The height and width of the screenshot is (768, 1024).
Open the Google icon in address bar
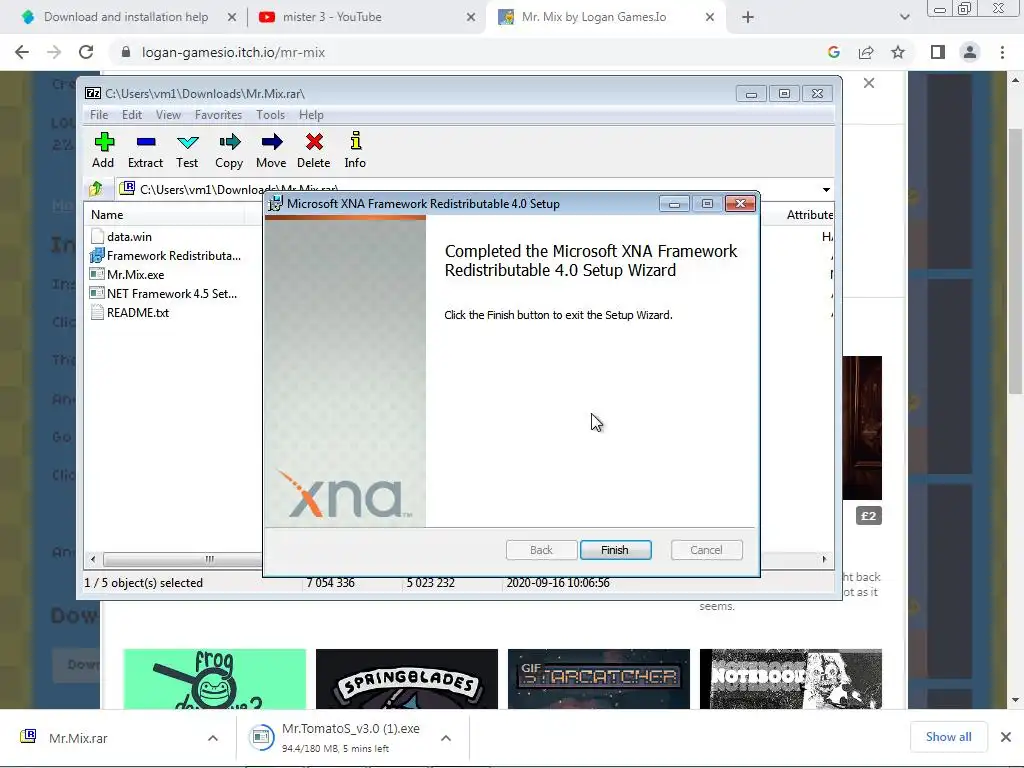tap(834, 52)
